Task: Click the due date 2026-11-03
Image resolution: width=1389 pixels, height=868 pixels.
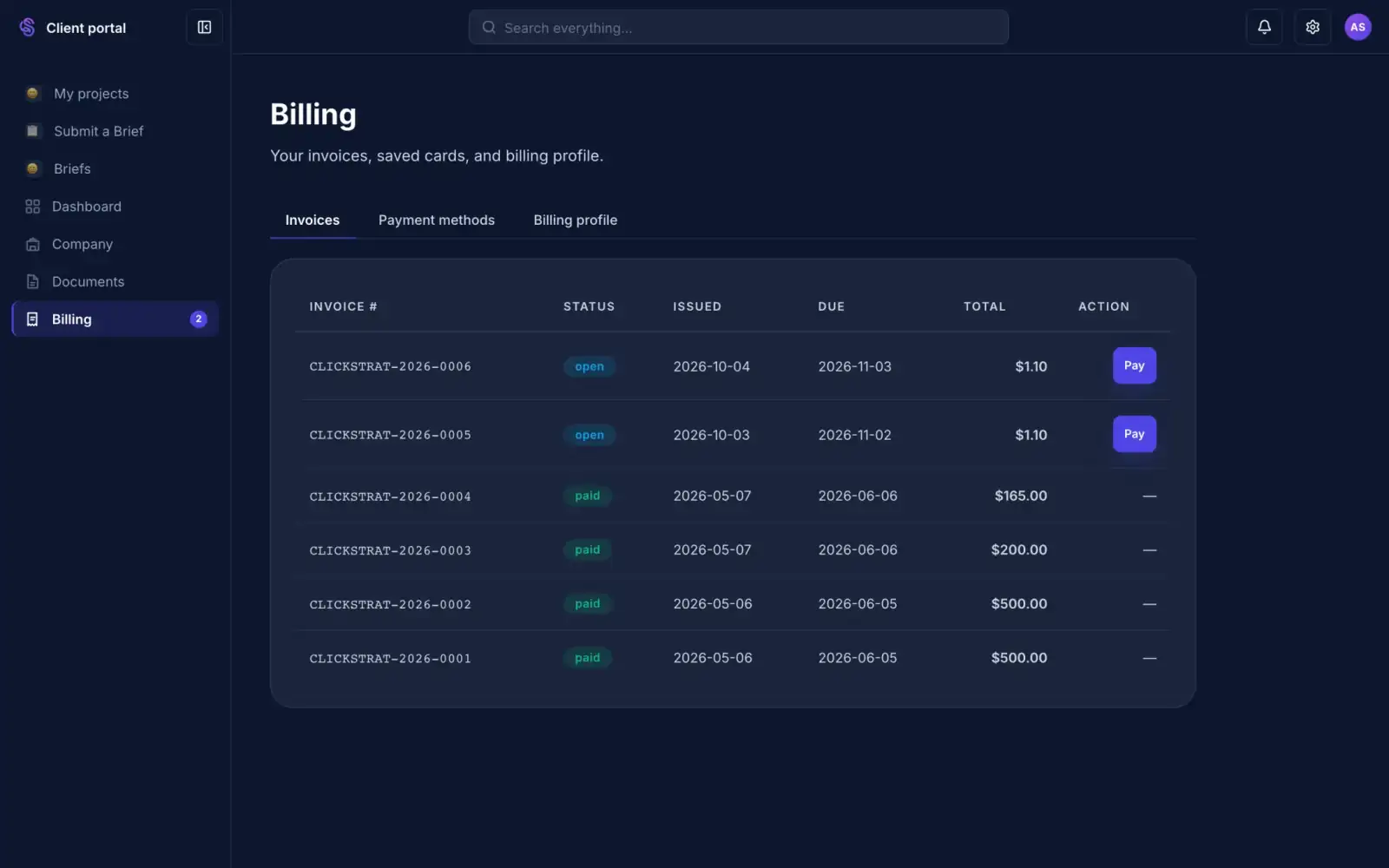Action: [x=855, y=366]
